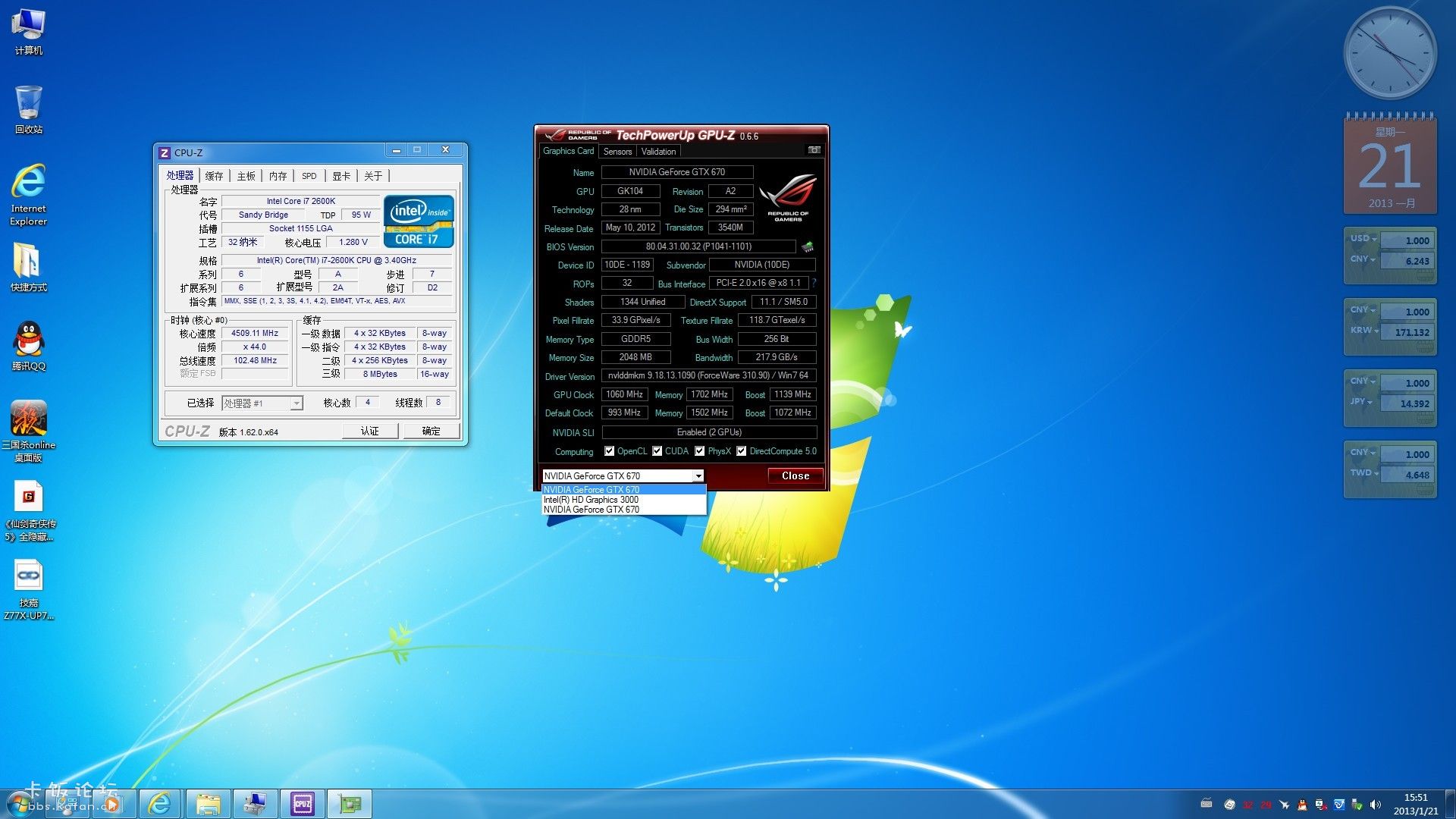The width and height of the screenshot is (1456, 819).
Task: Open the 回收站 recycle bin icon
Action: point(28,109)
